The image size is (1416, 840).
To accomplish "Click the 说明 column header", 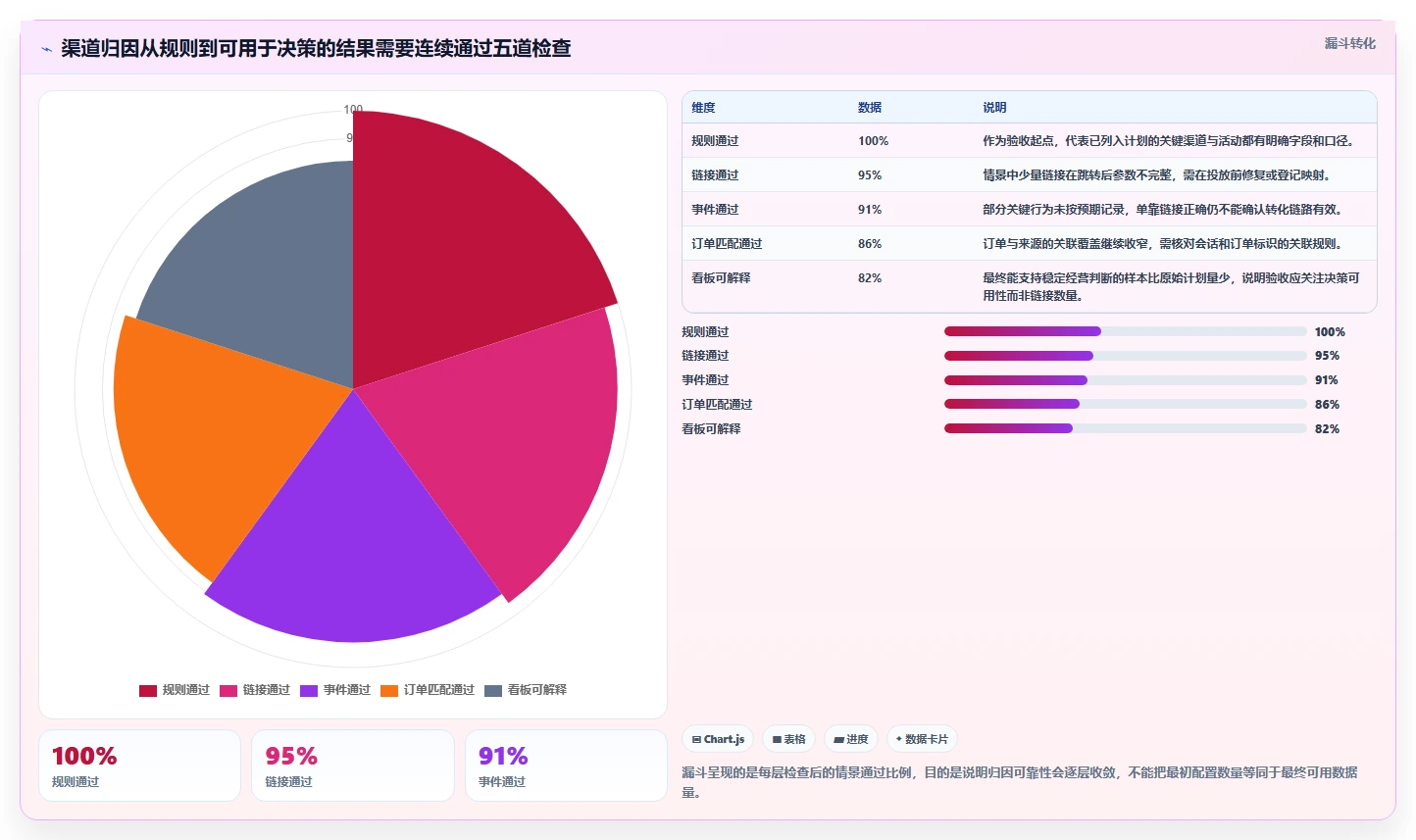I will [994, 108].
